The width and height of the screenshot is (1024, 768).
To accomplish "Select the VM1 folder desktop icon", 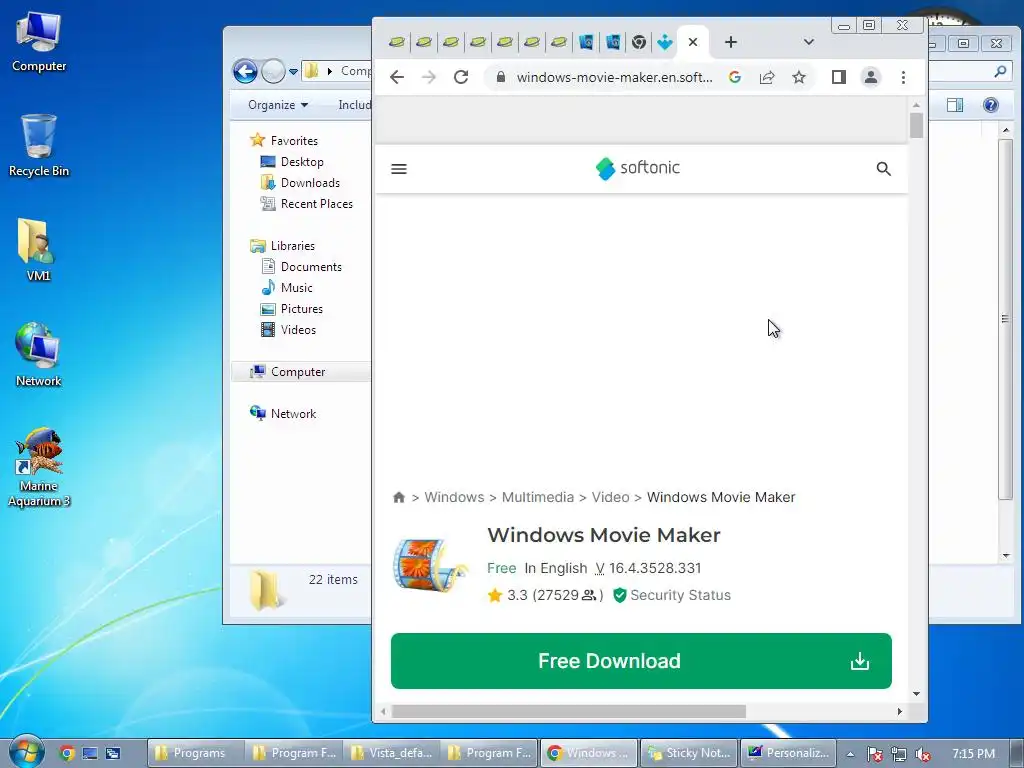I will tap(38, 250).
